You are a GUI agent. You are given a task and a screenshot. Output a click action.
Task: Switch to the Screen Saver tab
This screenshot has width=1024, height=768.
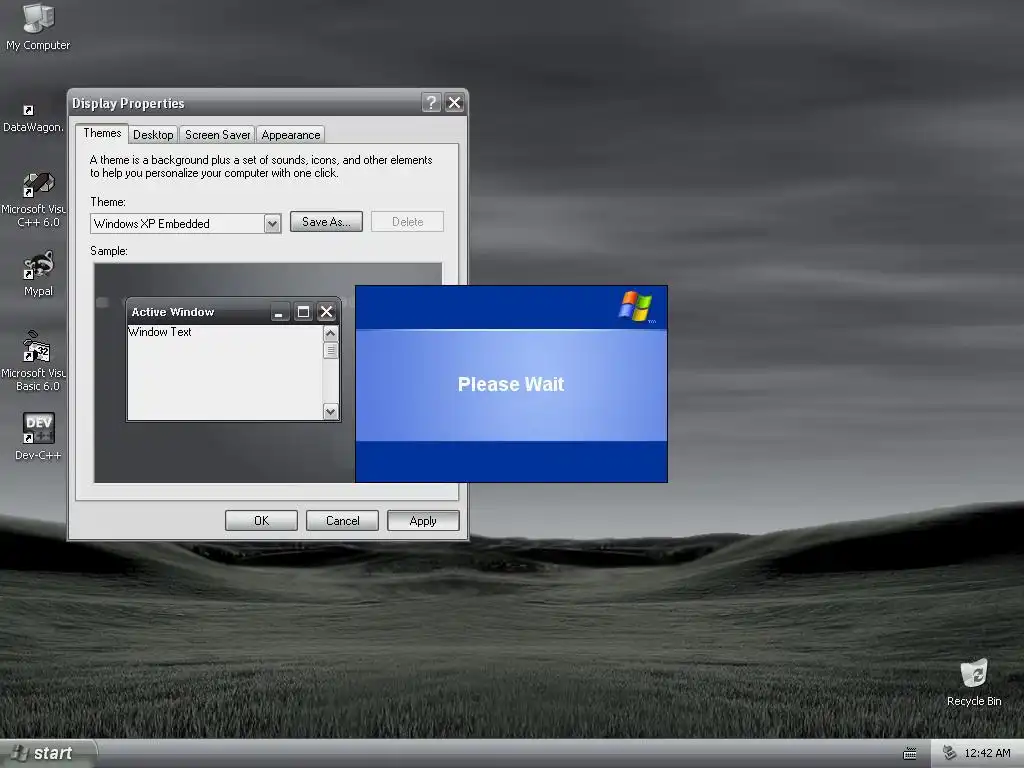point(217,135)
